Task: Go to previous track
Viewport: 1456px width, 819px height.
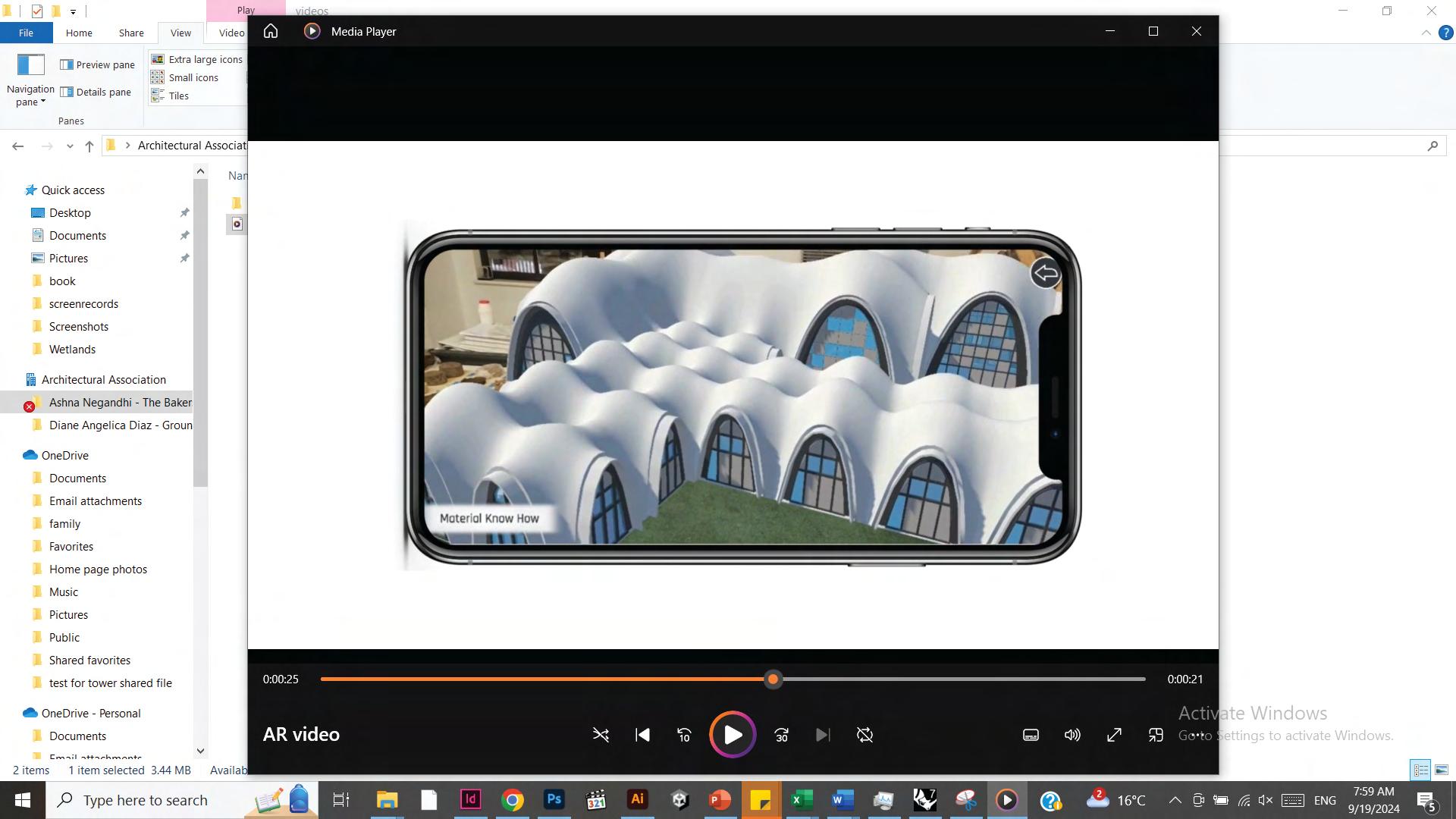Action: pos(642,735)
